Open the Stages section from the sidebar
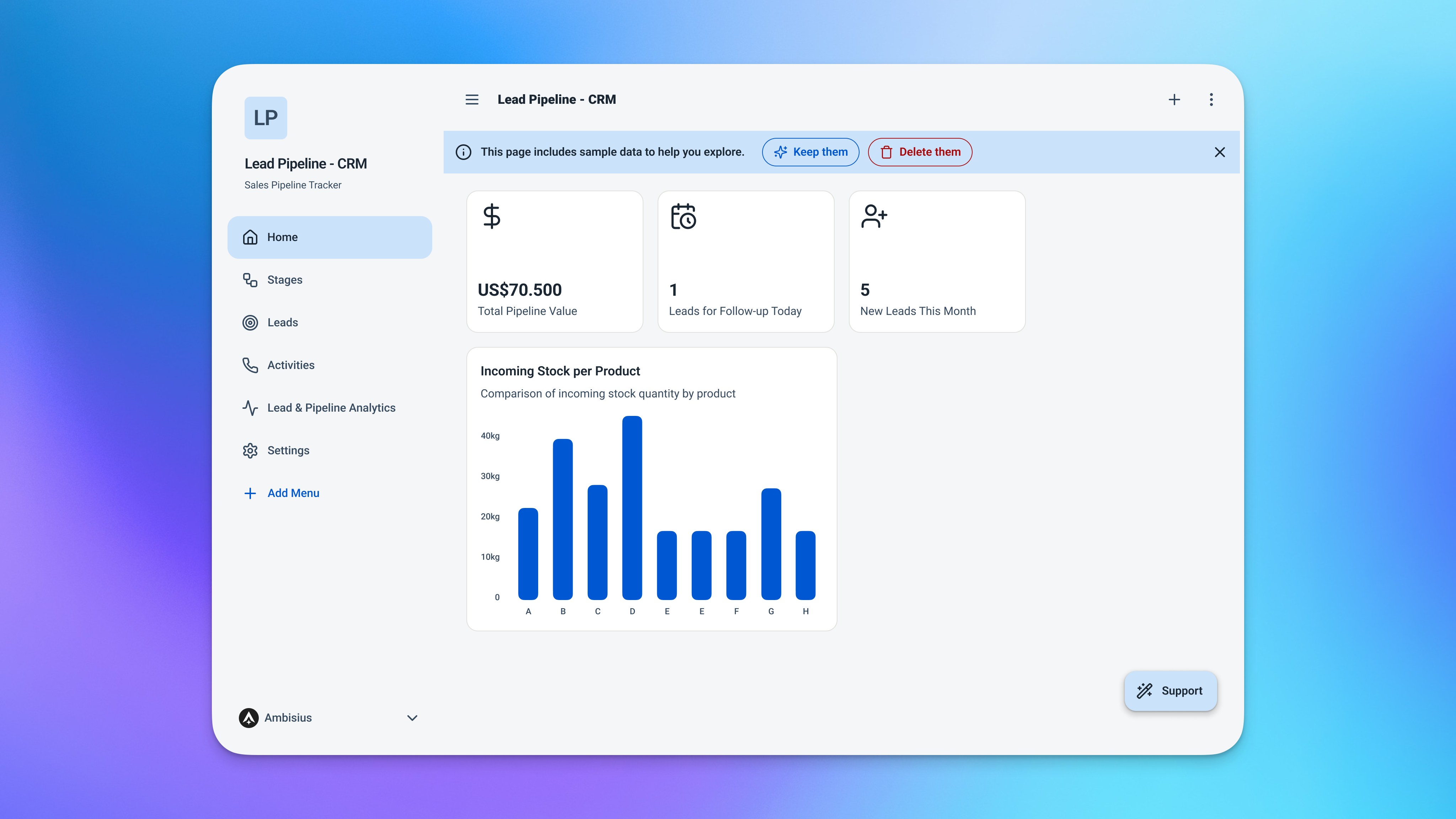Image resolution: width=1456 pixels, height=819 pixels. 284,280
